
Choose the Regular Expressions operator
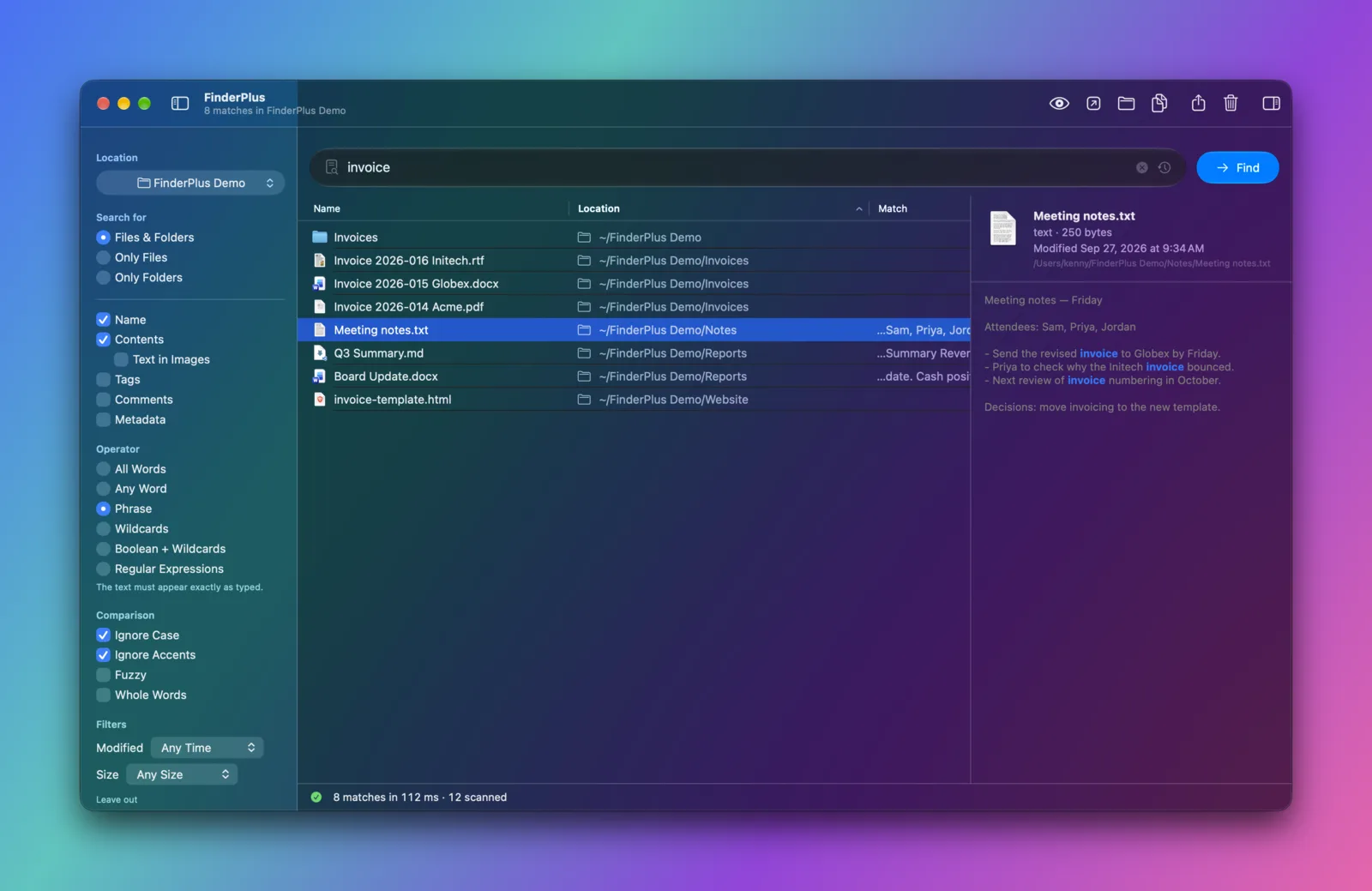(104, 569)
